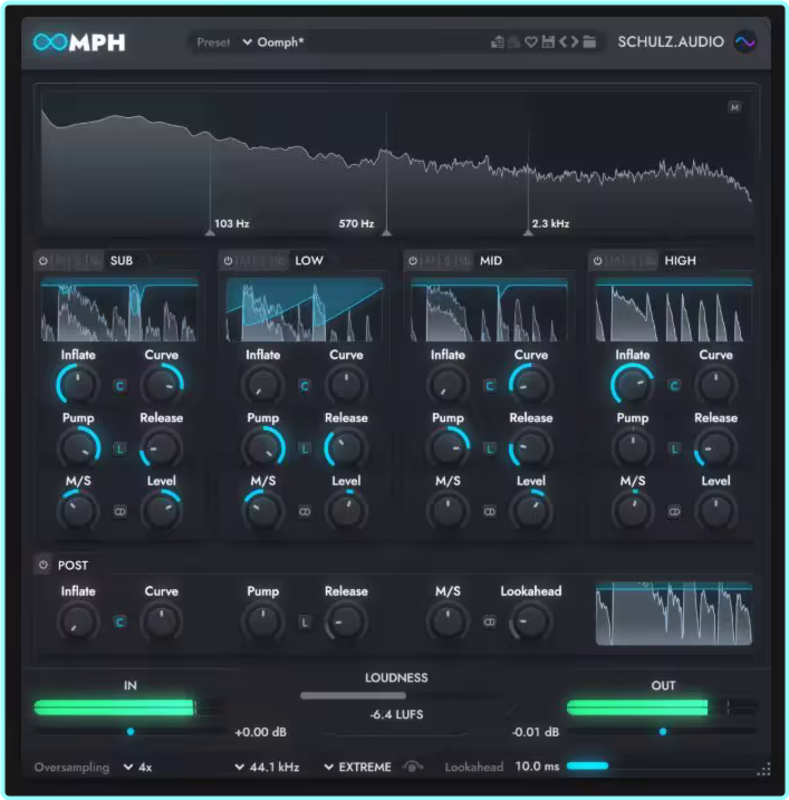The image size is (789, 800).
Task: Click the Oomph* preset name
Action: pos(280,42)
